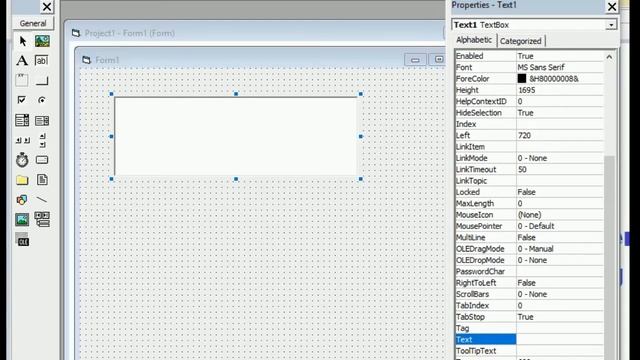Click the Form1 title bar icon

pos(86,60)
